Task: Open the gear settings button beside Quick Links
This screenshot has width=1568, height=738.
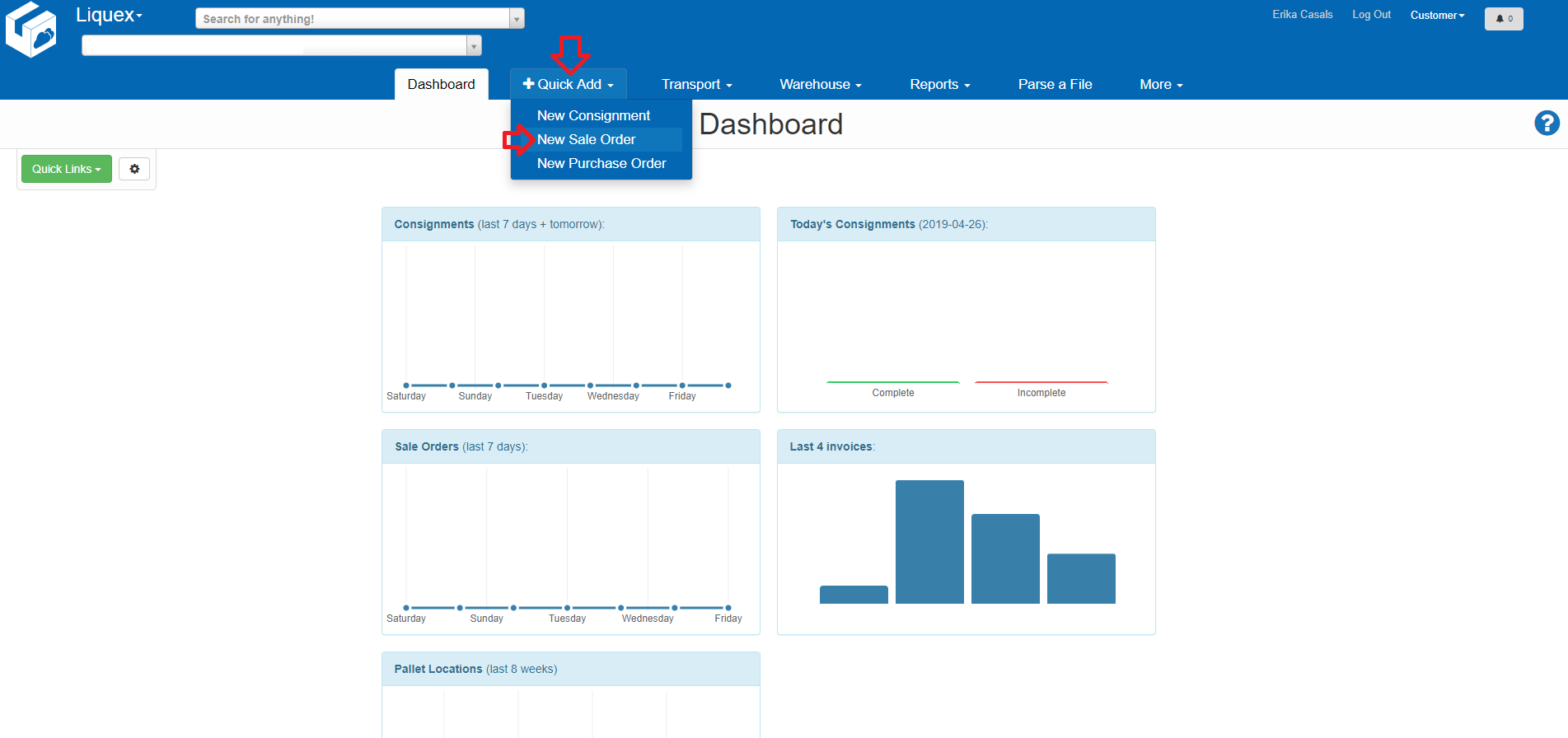Action: [134, 169]
